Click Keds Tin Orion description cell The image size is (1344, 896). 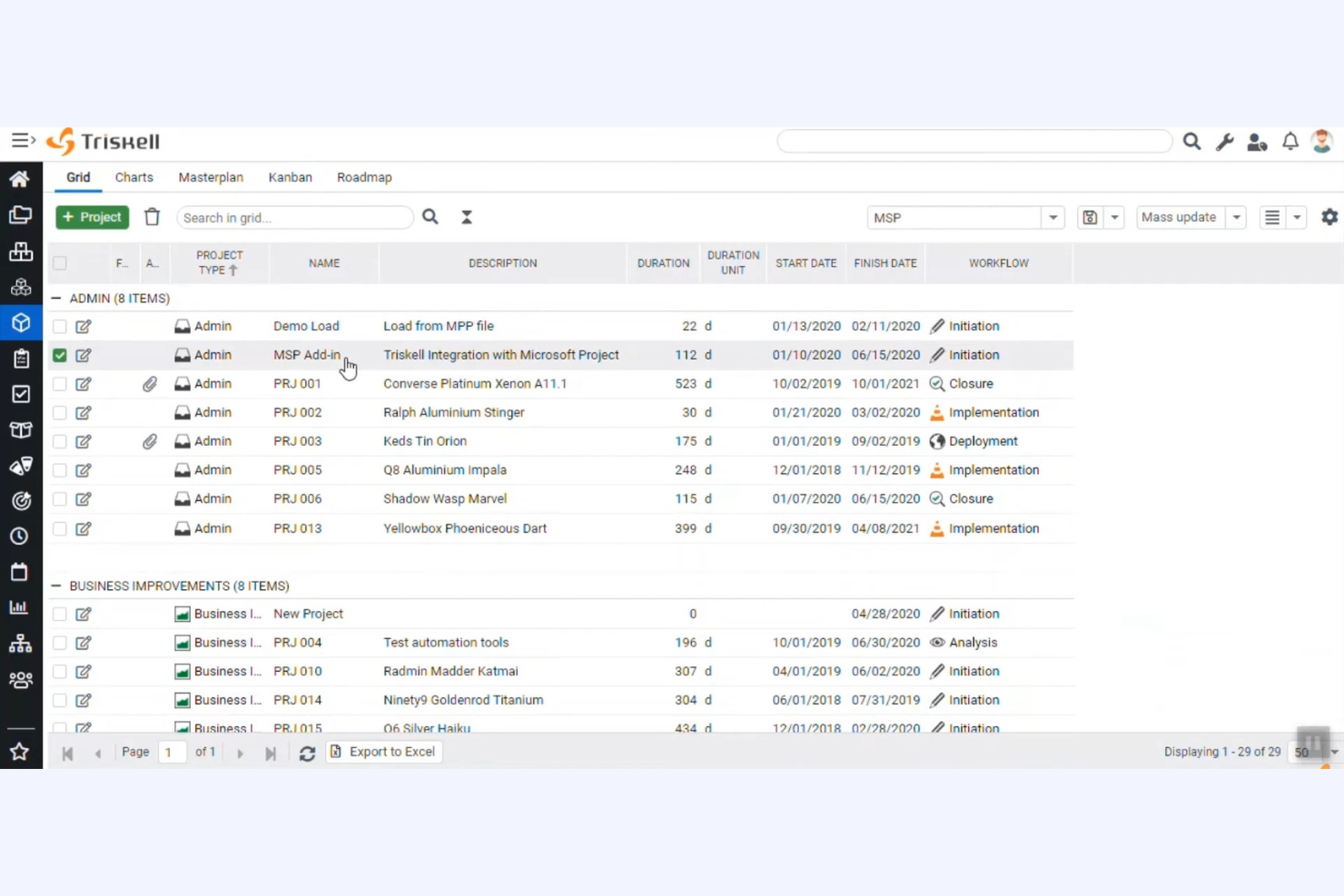tap(425, 441)
